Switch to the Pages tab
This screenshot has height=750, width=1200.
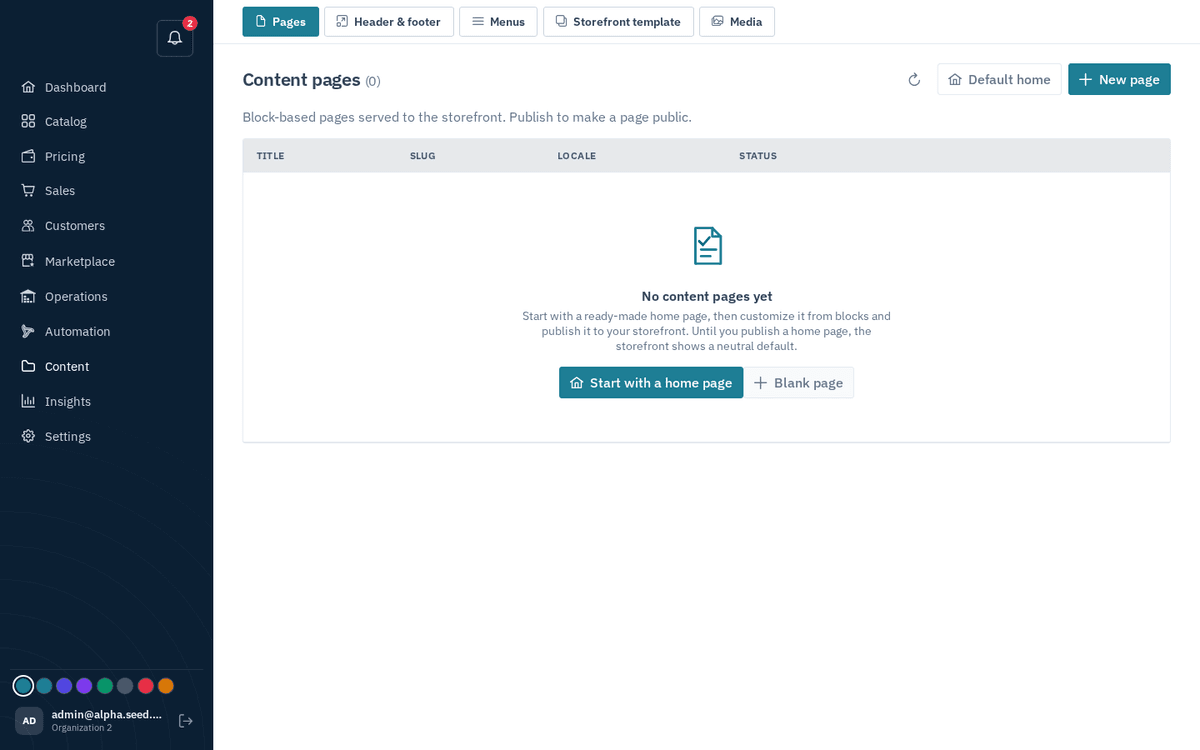point(281,22)
